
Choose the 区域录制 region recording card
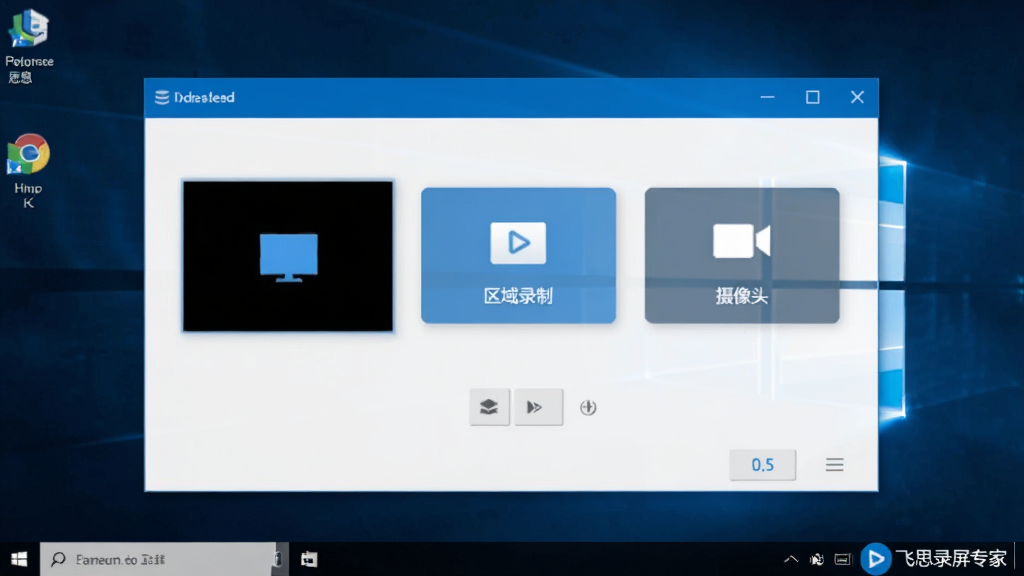tap(519, 255)
